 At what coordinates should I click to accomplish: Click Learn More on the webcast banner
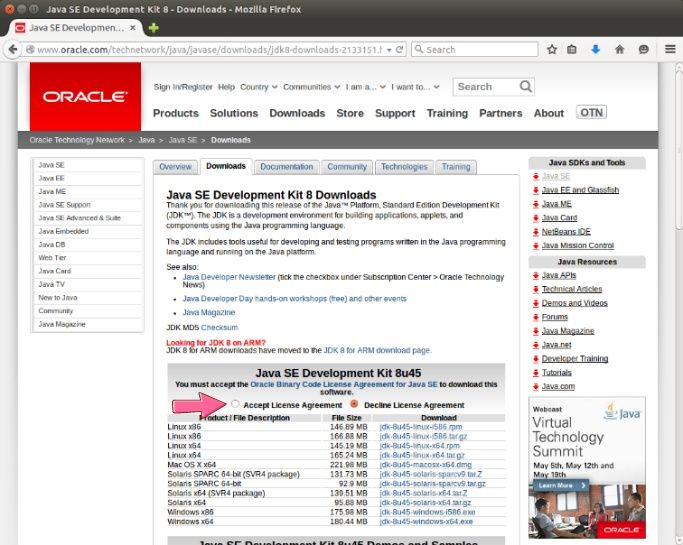pyautogui.click(x=561, y=485)
